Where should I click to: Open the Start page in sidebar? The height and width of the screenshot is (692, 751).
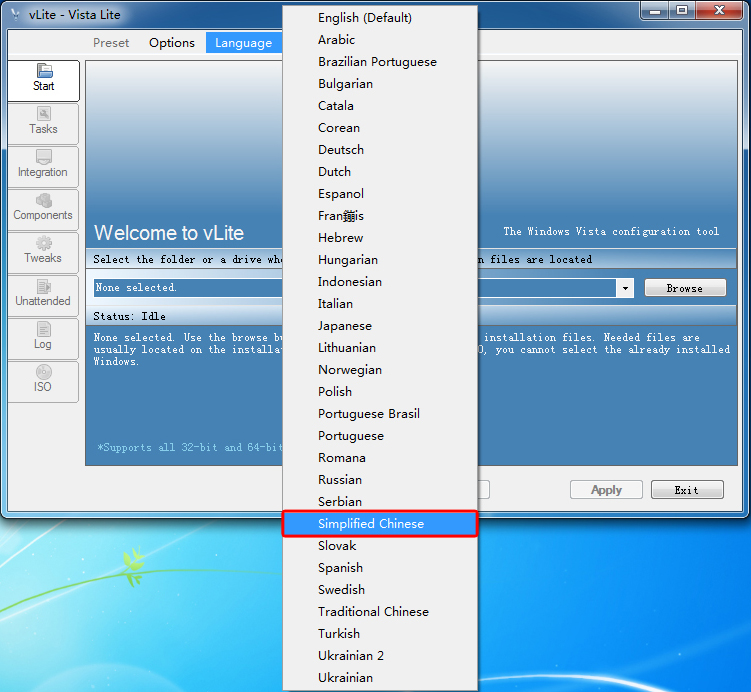(x=44, y=80)
